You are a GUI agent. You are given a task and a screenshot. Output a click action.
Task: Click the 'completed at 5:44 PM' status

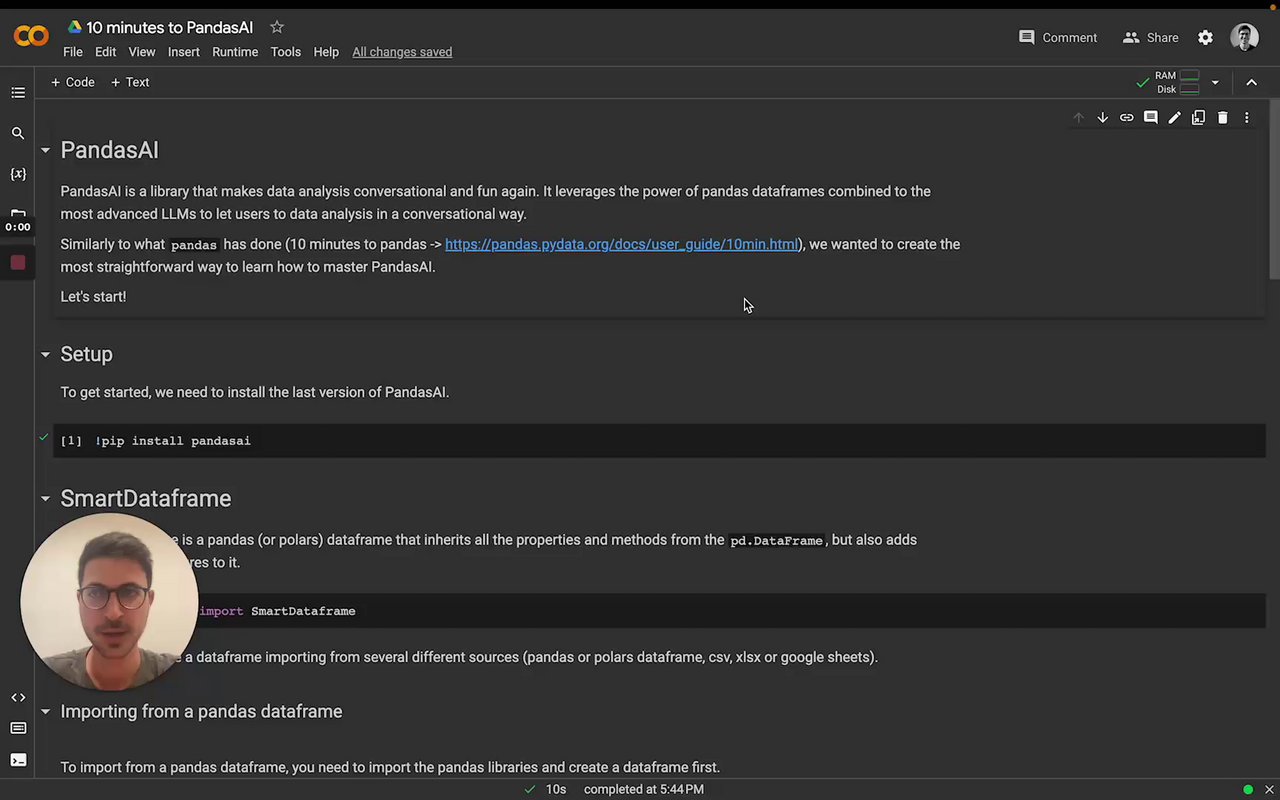(x=644, y=789)
